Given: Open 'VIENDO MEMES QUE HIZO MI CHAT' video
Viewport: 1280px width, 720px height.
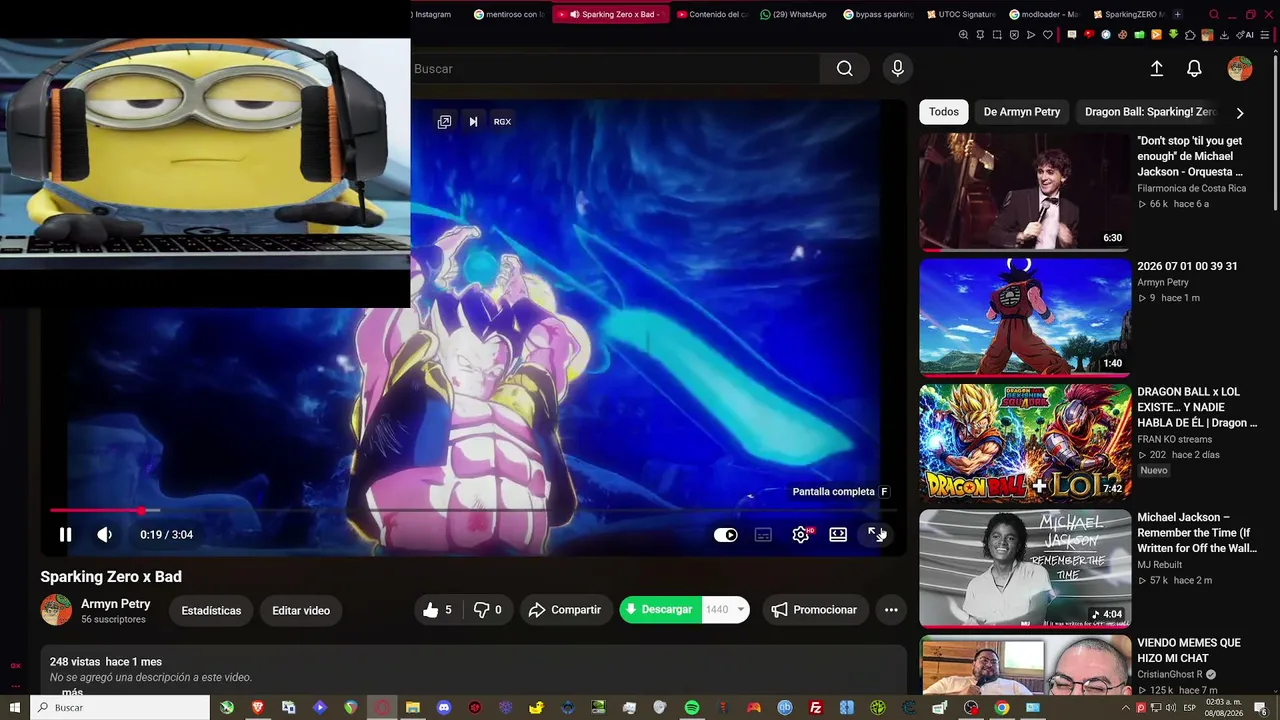Looking at the screenshot, I should [1189, 651].
